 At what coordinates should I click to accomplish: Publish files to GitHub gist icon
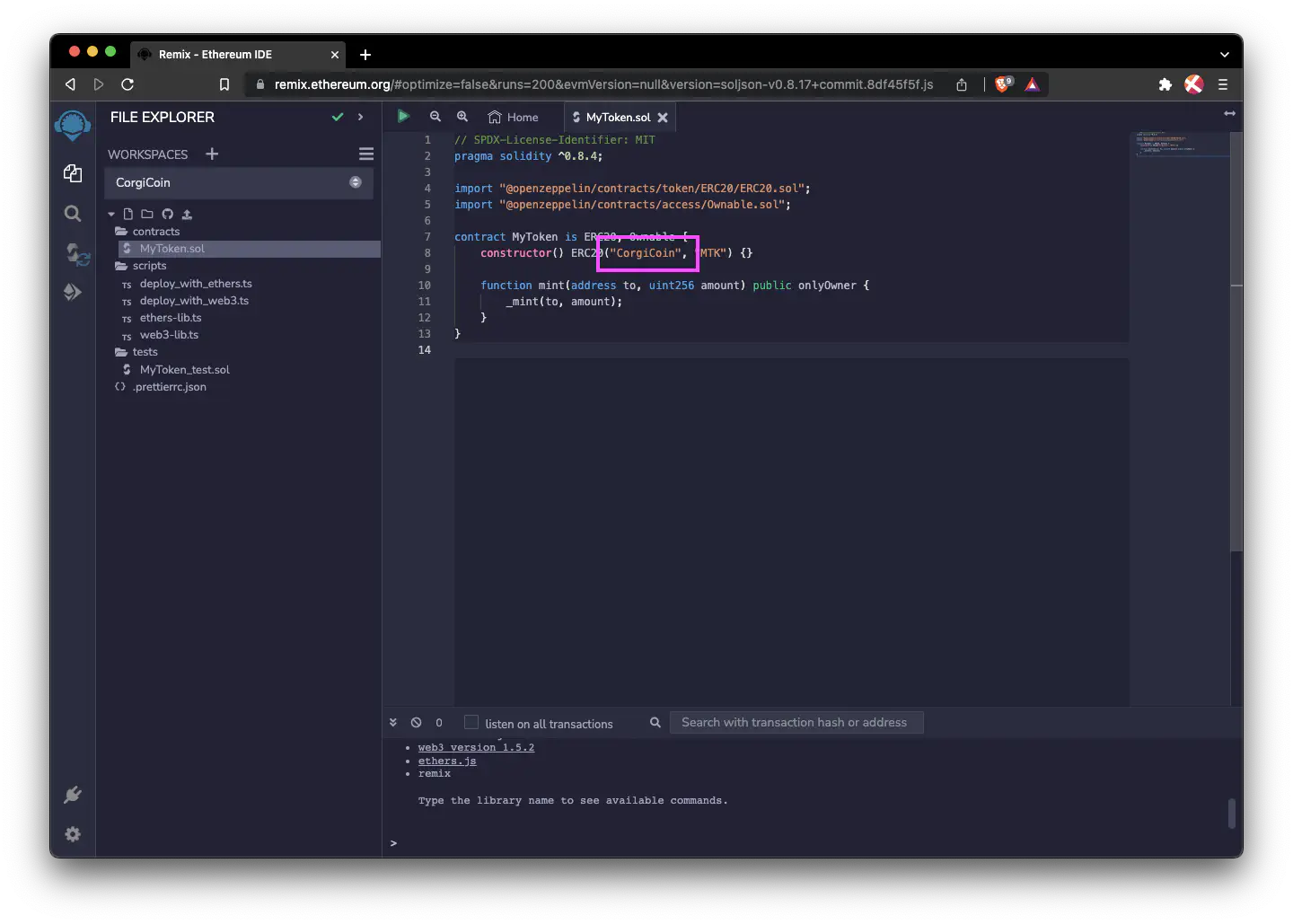(167, 214)
